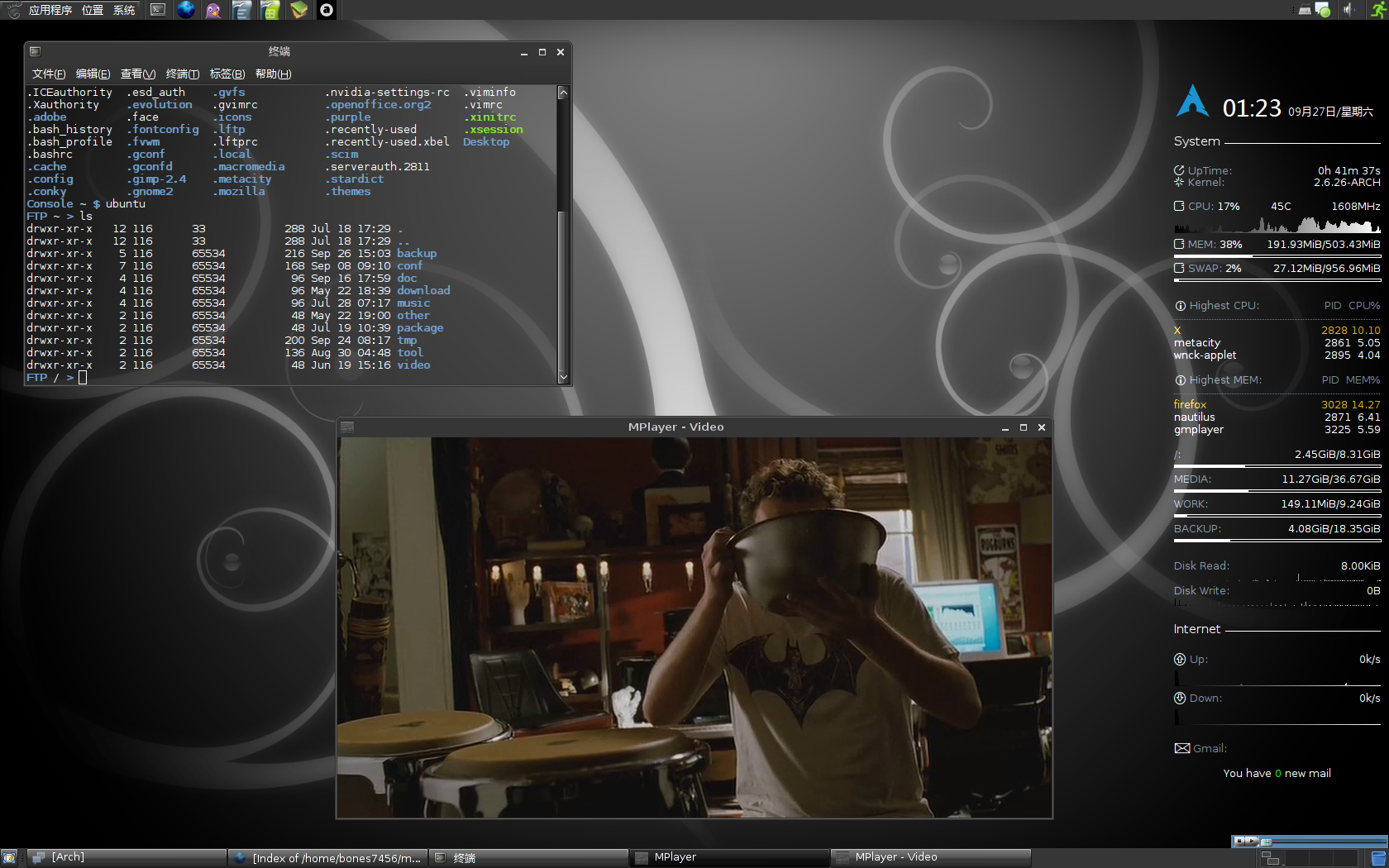
Task: Switch to the [Arch] taskbar window
Action: click(126, 858)
